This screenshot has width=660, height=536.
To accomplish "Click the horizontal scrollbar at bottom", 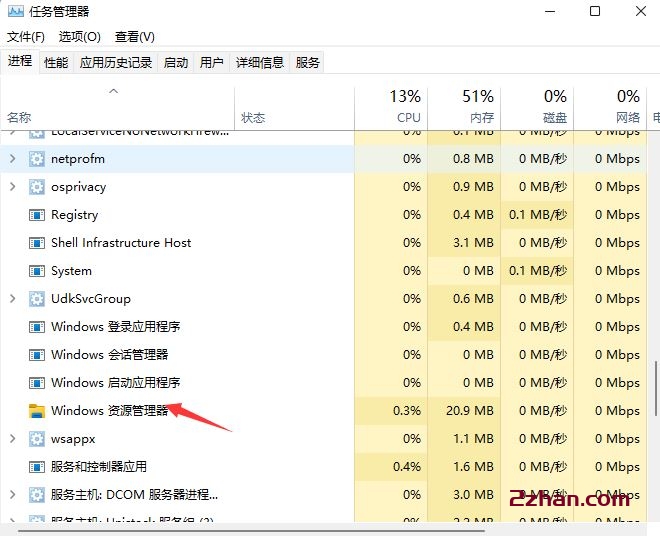I will click(x=252, y=531).
